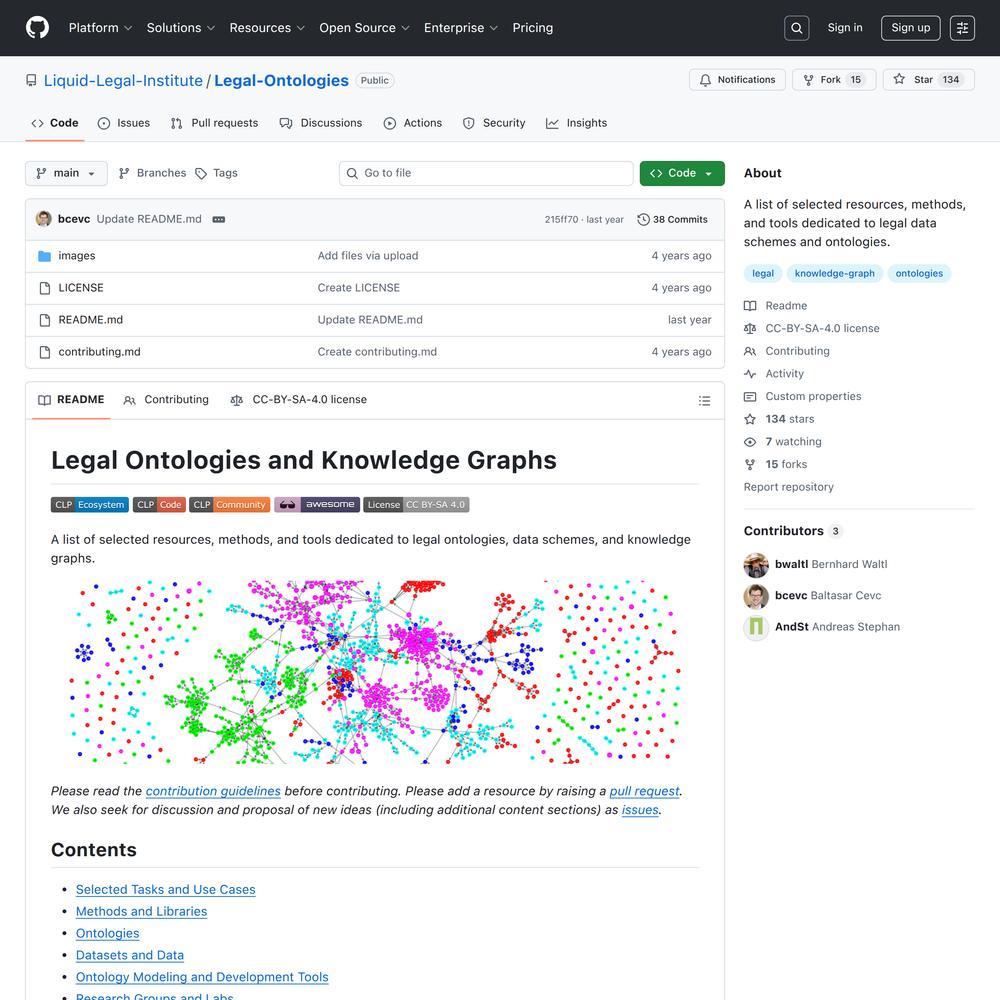The image size is (1000, 1000).
Task: Click the knowledge-graph topic tag
Action: coord(834,273)
